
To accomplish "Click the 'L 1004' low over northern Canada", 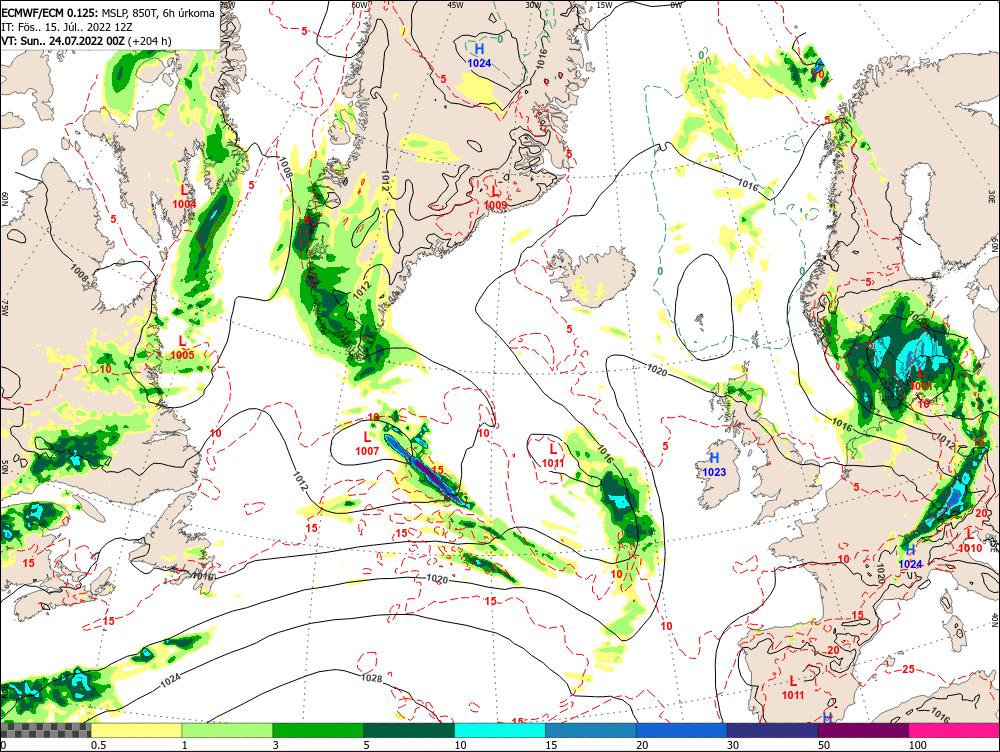I will (x=184, y=196).
